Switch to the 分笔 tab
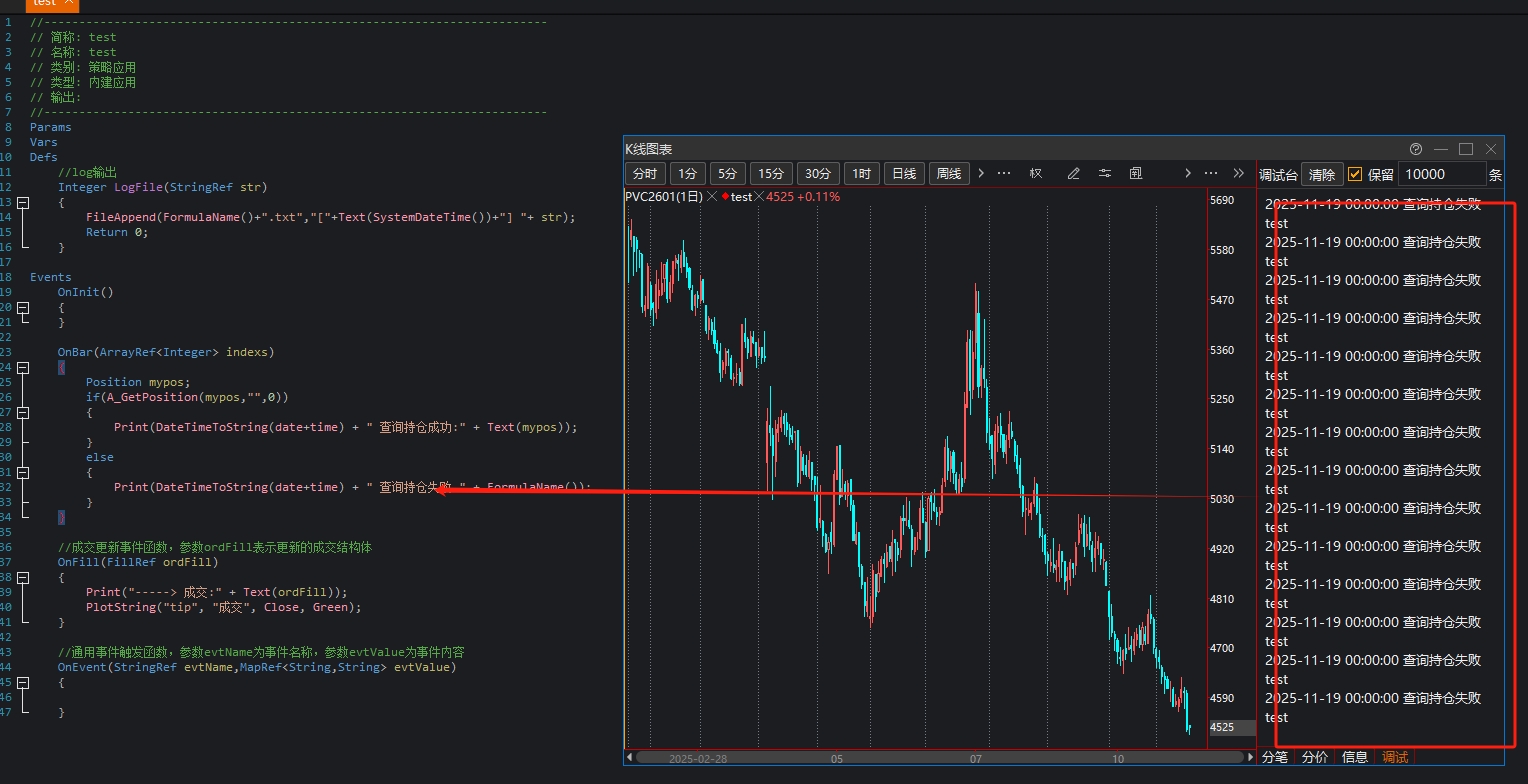Image resolution: width=1528 pixels, height=784 pixels. 1275,757
